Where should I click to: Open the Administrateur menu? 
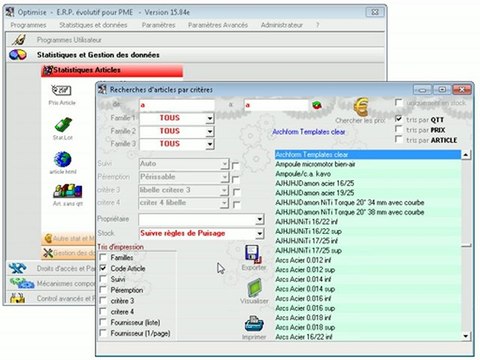(282, 25)
